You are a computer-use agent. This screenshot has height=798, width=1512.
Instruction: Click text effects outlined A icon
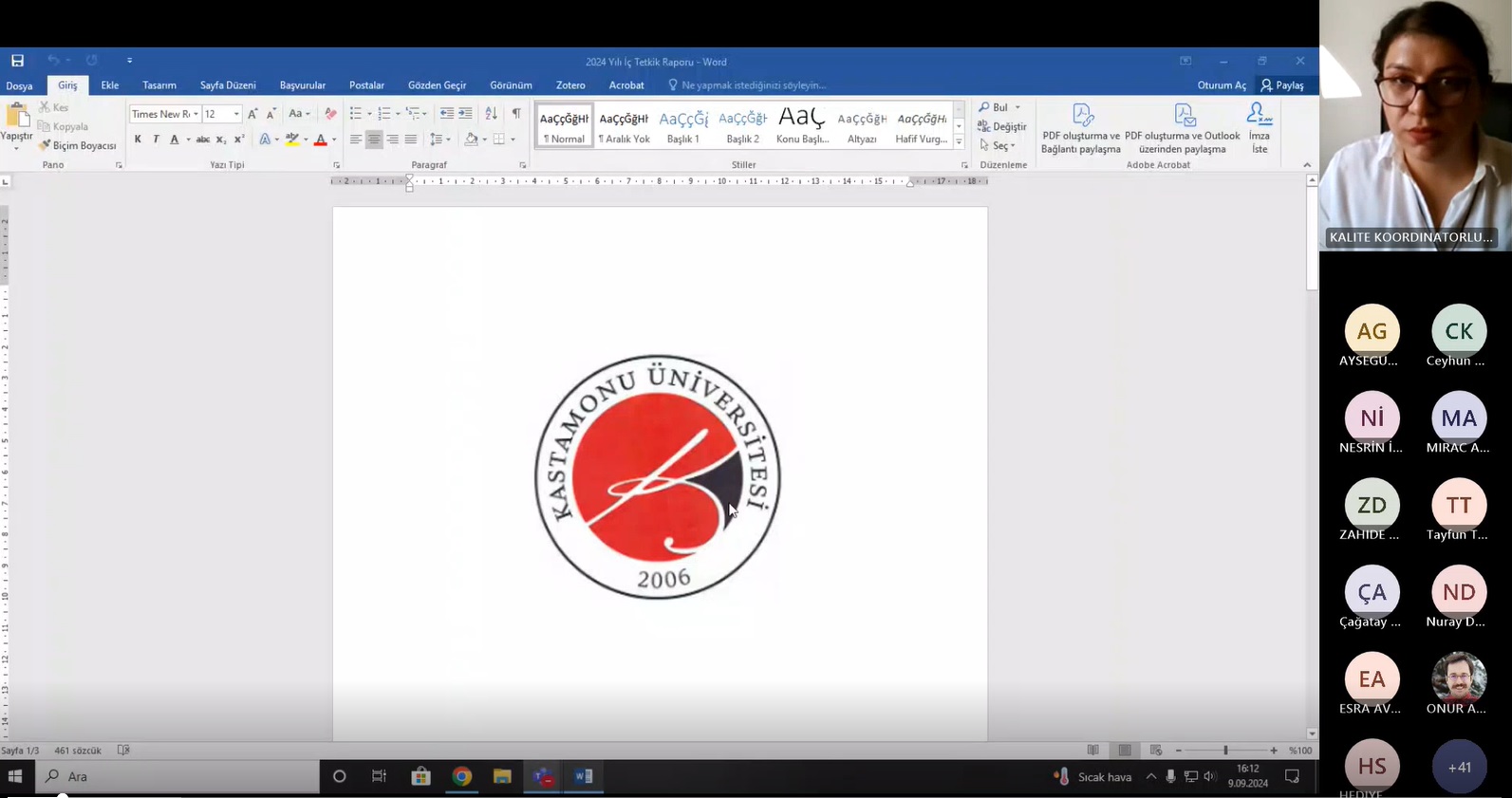coord(265,139)
